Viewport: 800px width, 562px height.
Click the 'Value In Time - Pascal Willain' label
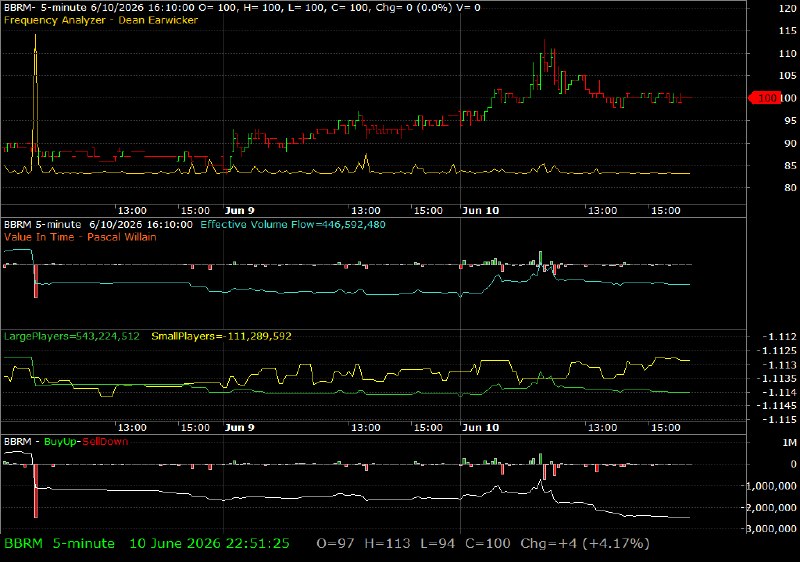click(80, 237)
